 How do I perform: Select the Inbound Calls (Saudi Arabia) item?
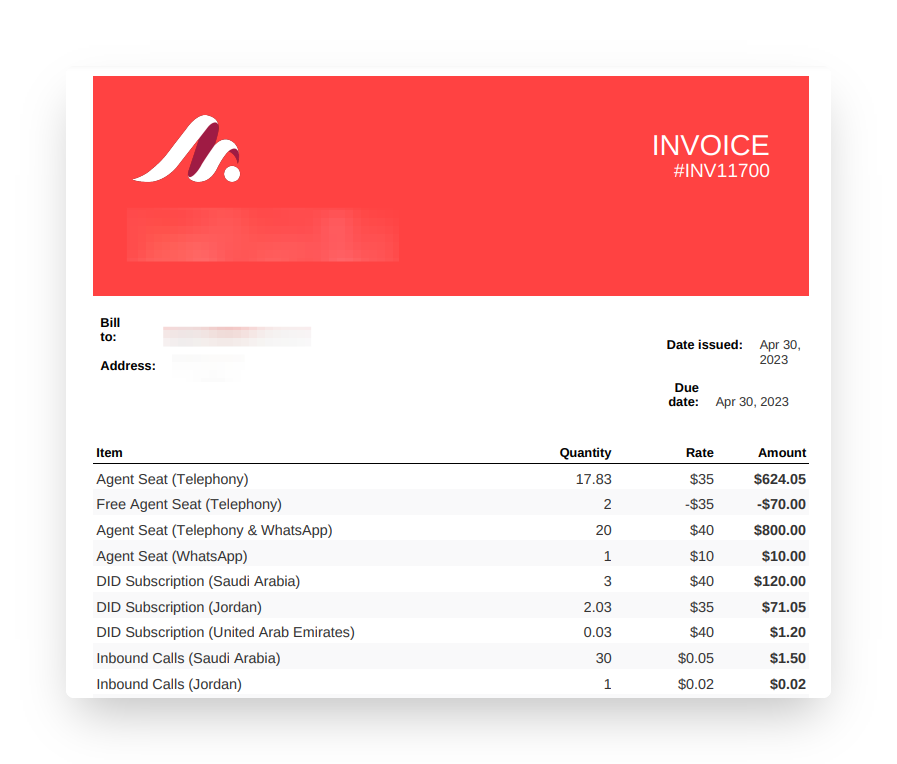[x=188, y=658]
